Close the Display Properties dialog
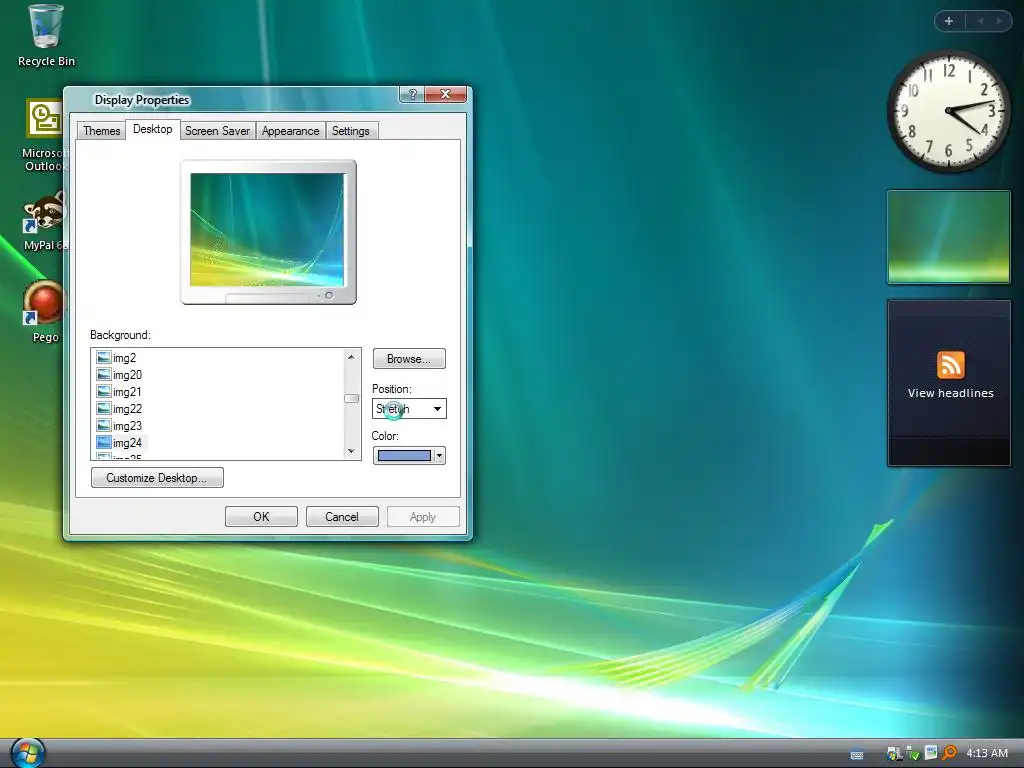Image resolution: width=1024 pixels, height=768 pixels. tap(445, 94)
